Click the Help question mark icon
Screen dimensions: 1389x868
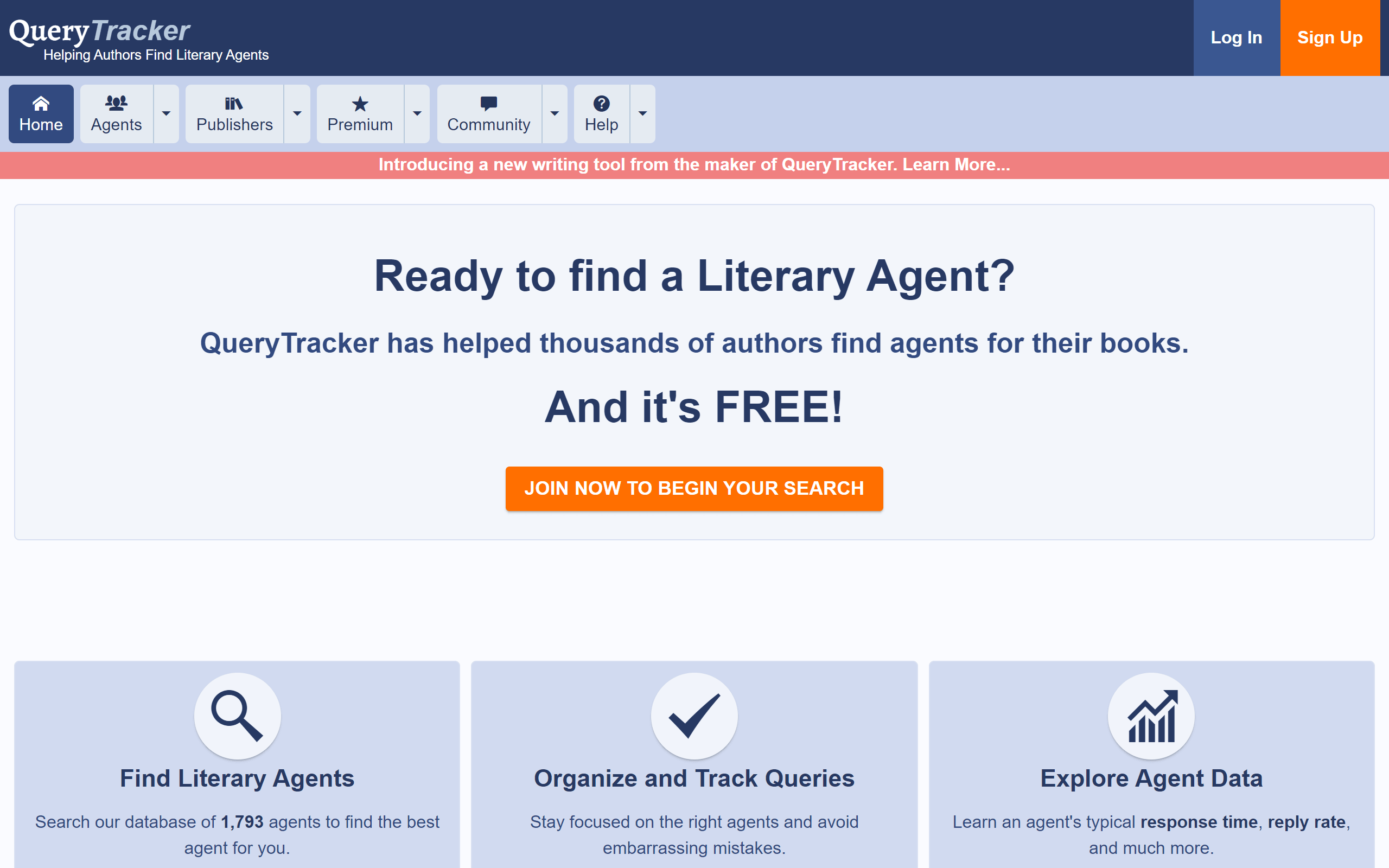(x=600, y=103)
